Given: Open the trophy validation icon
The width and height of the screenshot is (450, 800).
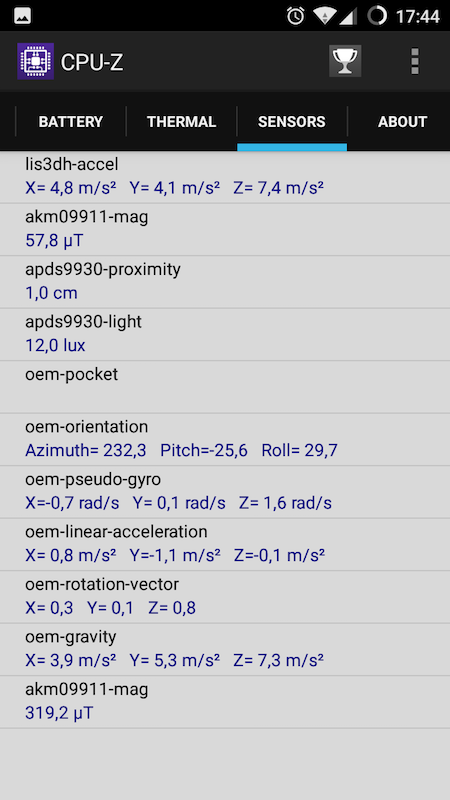Looking at the screenshot, I should 345,61.
